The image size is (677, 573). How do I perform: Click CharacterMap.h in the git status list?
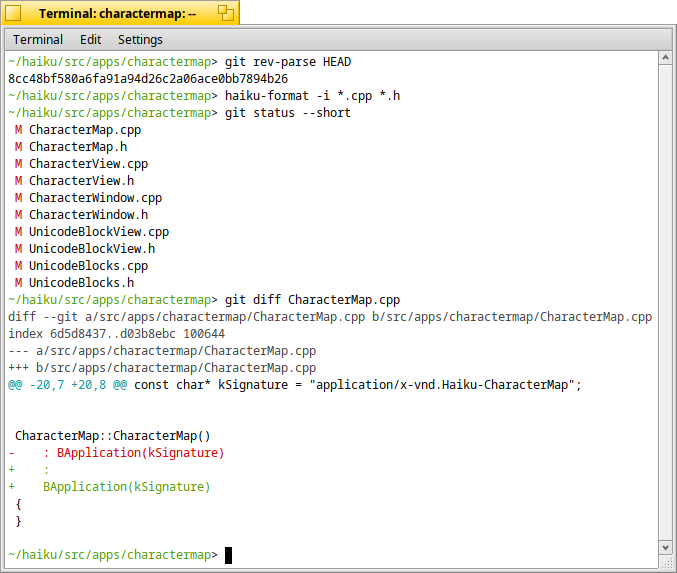tap(77, 147)
